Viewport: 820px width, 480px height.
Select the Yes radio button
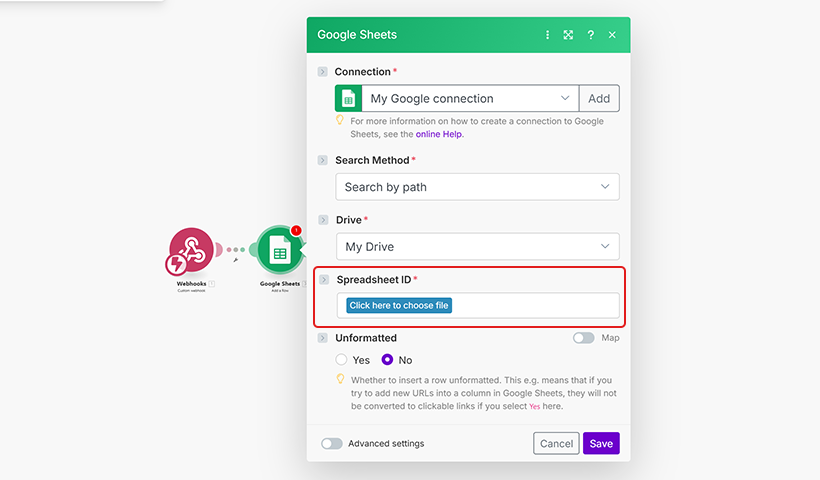[342, 360]
